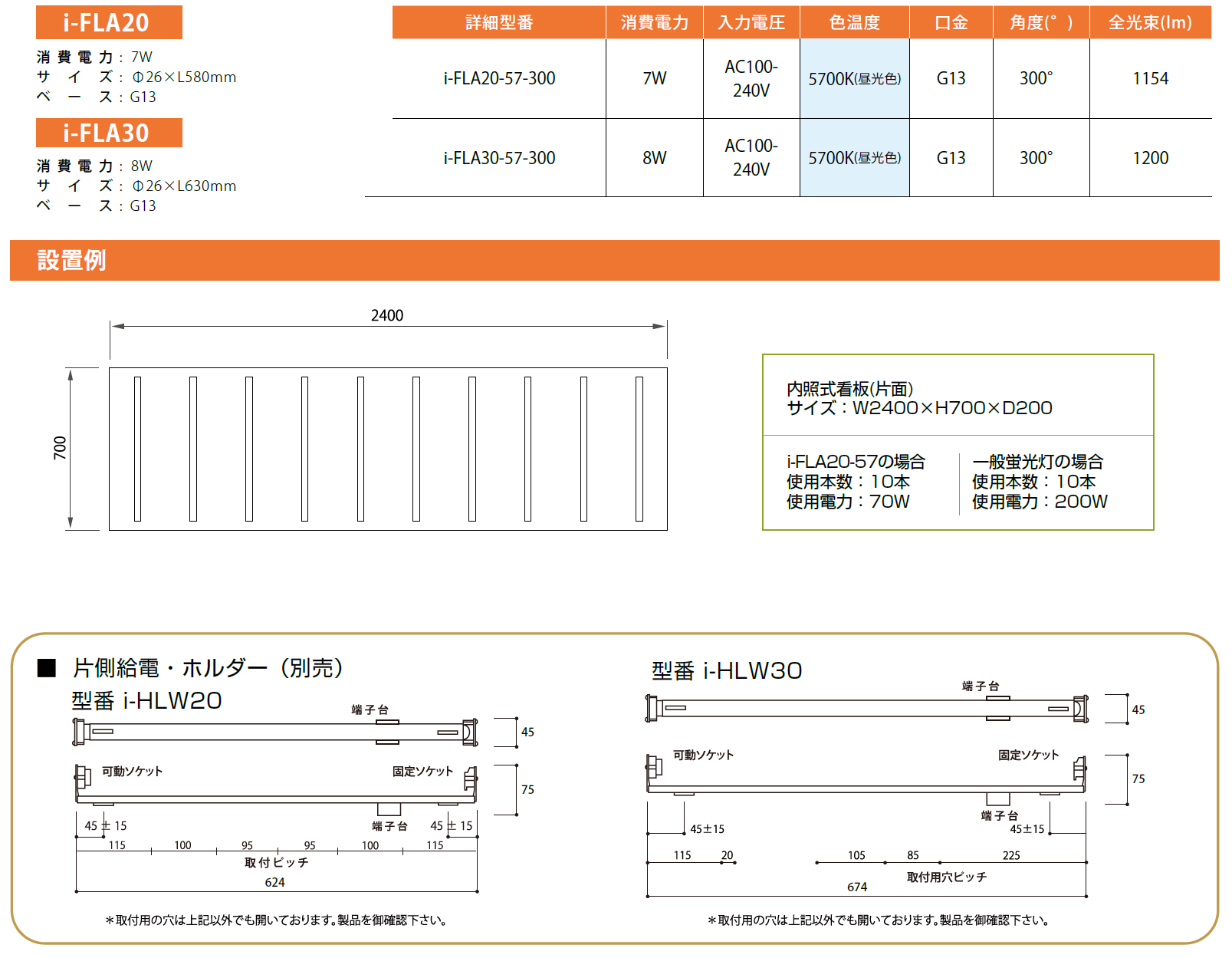Select the 詳細型番 column header
The image size is (1232, 958).
(499, 22)
